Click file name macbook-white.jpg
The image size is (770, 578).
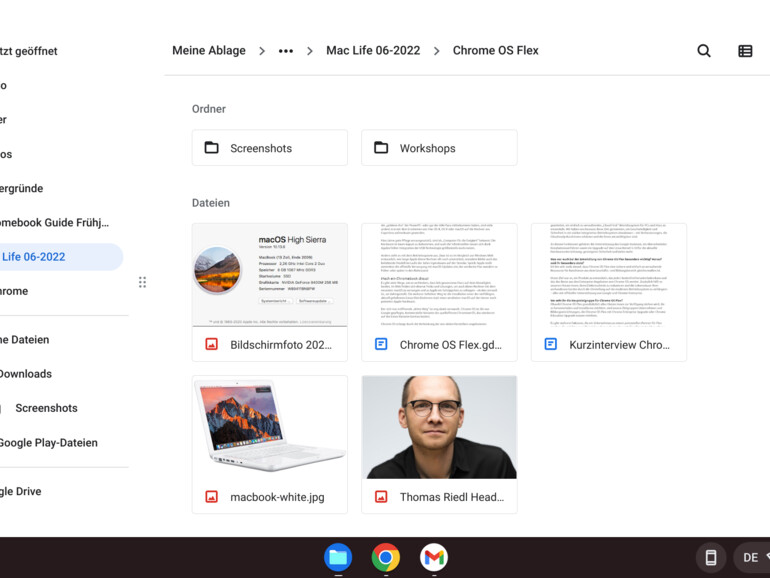coord(277,497)
